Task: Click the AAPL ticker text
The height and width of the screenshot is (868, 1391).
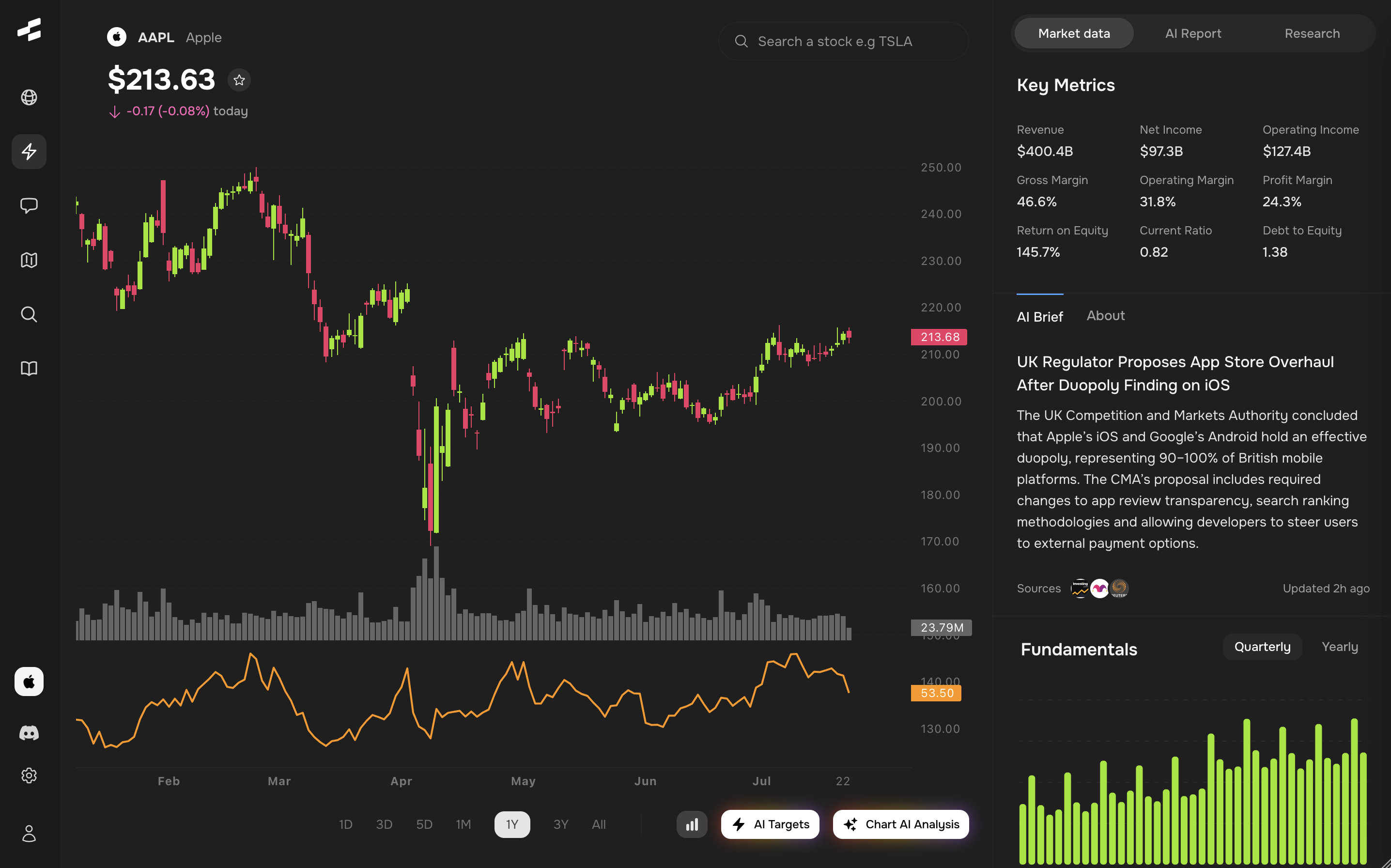Action: pos(155,37)
